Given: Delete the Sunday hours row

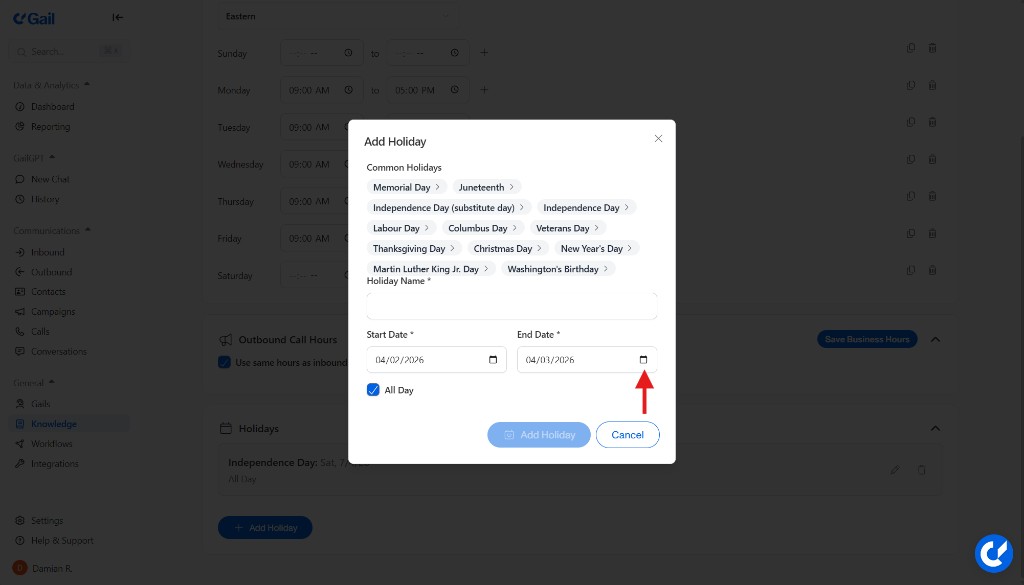Looking at the screenshot, I should click(x=933, y=48).
